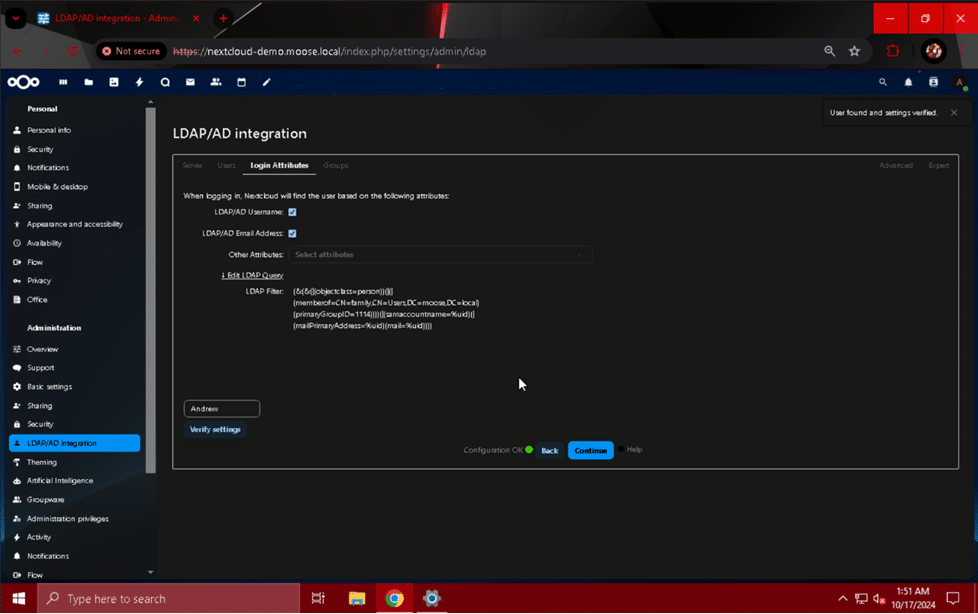Toggle the LDAP/AD Username checkbox
The height and width of the screenshot is (614, 978).
coord(293,212)
